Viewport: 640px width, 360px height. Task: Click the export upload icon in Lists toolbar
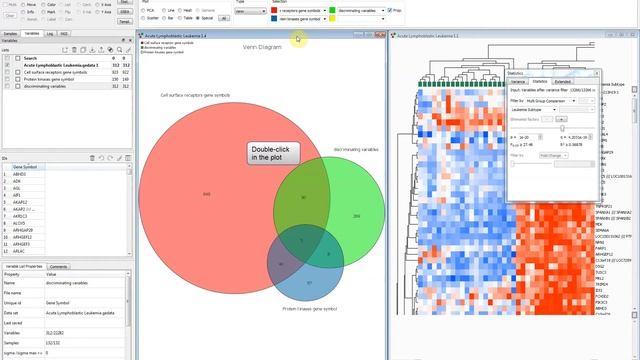click(x=101, y=50)
